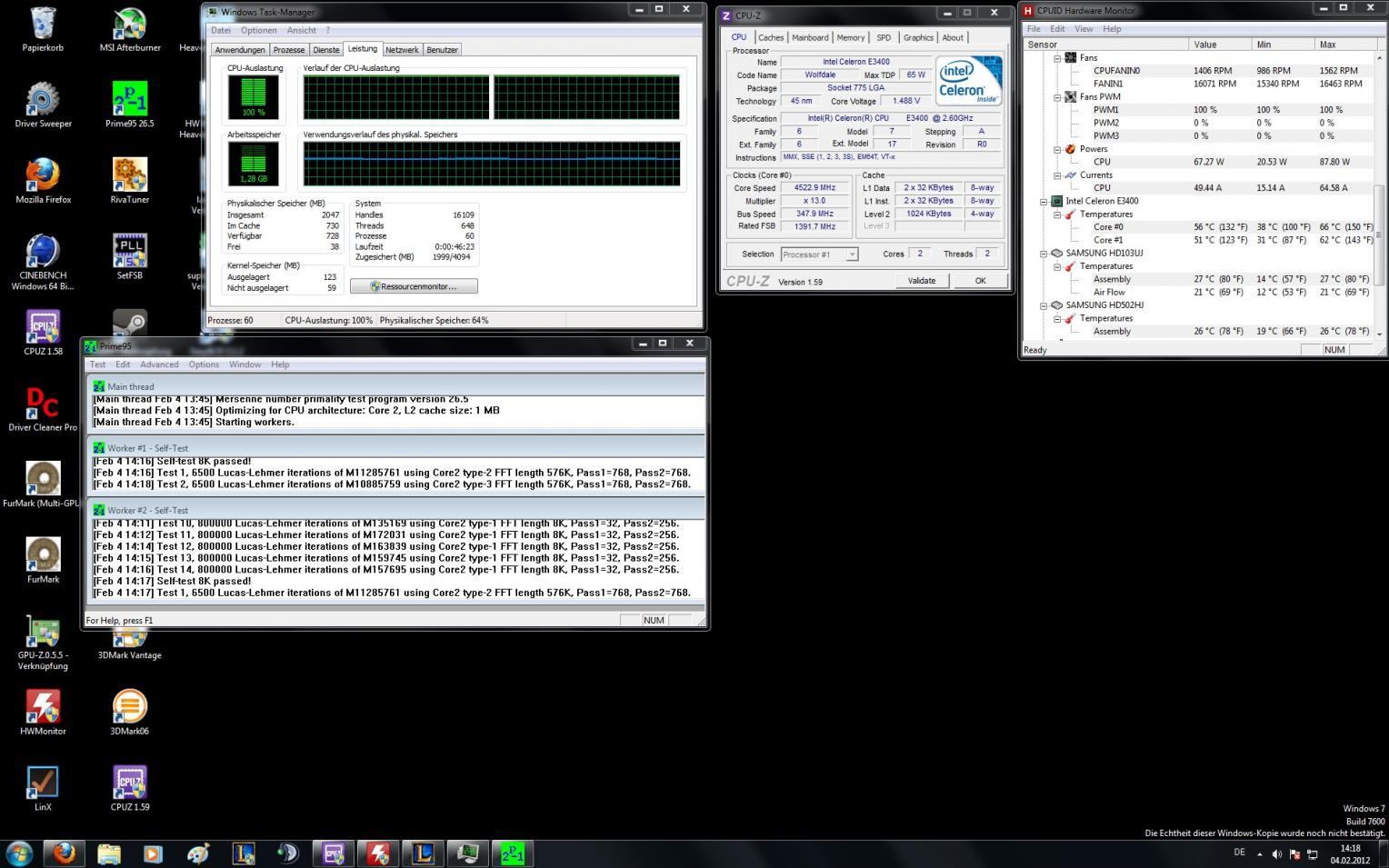
Task: Collapse the SAMSUNG HD103UJ node
Action: click(1044, 254)
